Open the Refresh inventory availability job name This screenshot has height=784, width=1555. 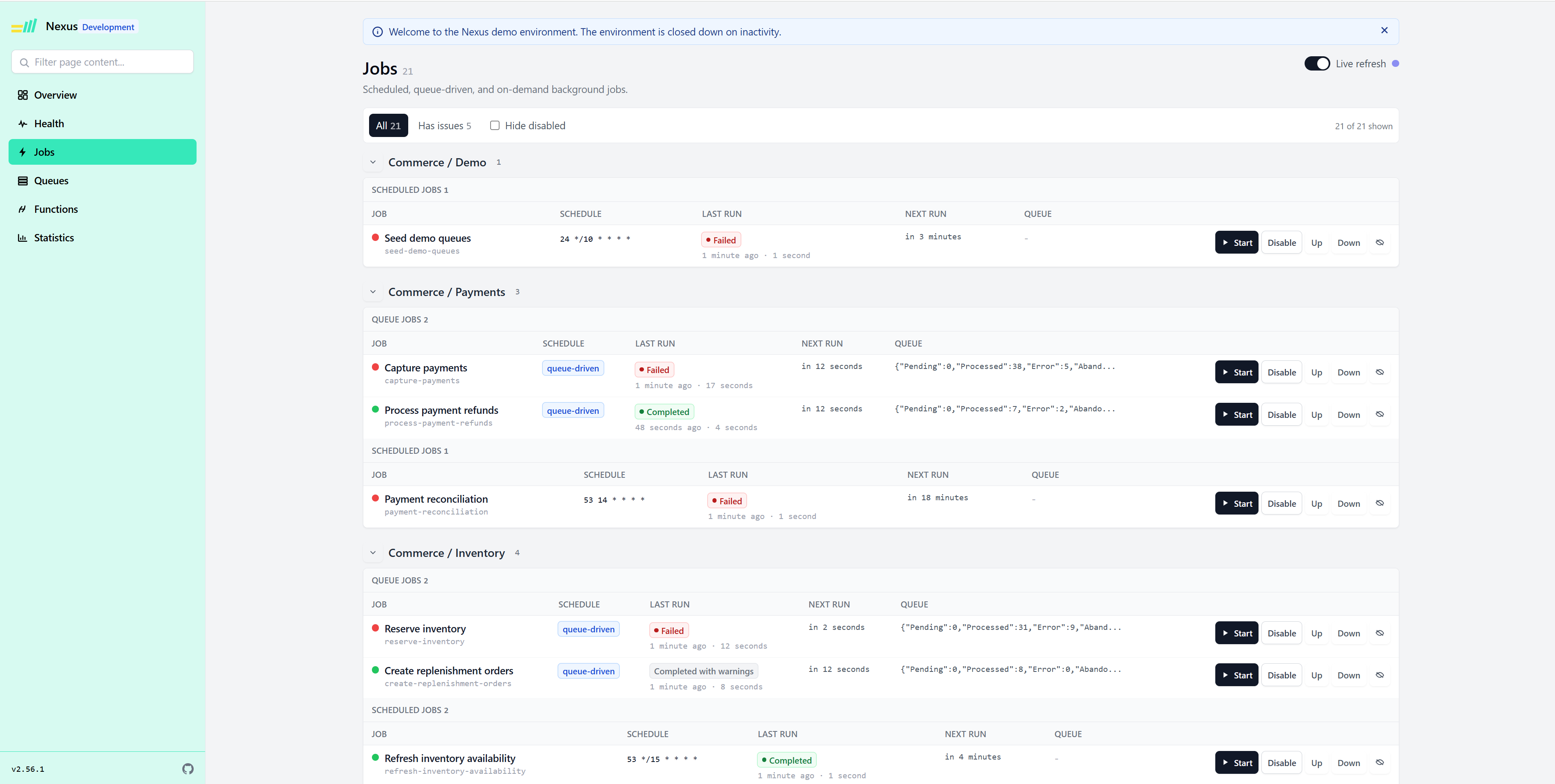(450, 758)
